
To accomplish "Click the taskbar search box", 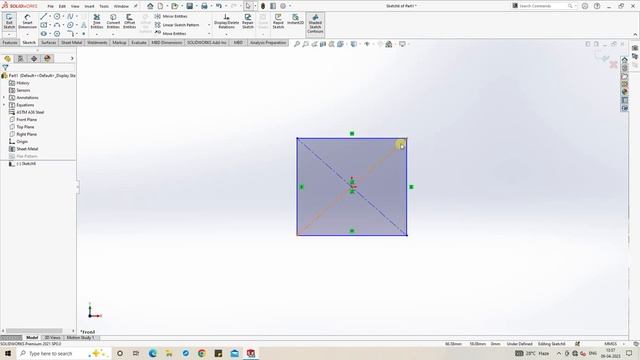I will tap(63, 353).
